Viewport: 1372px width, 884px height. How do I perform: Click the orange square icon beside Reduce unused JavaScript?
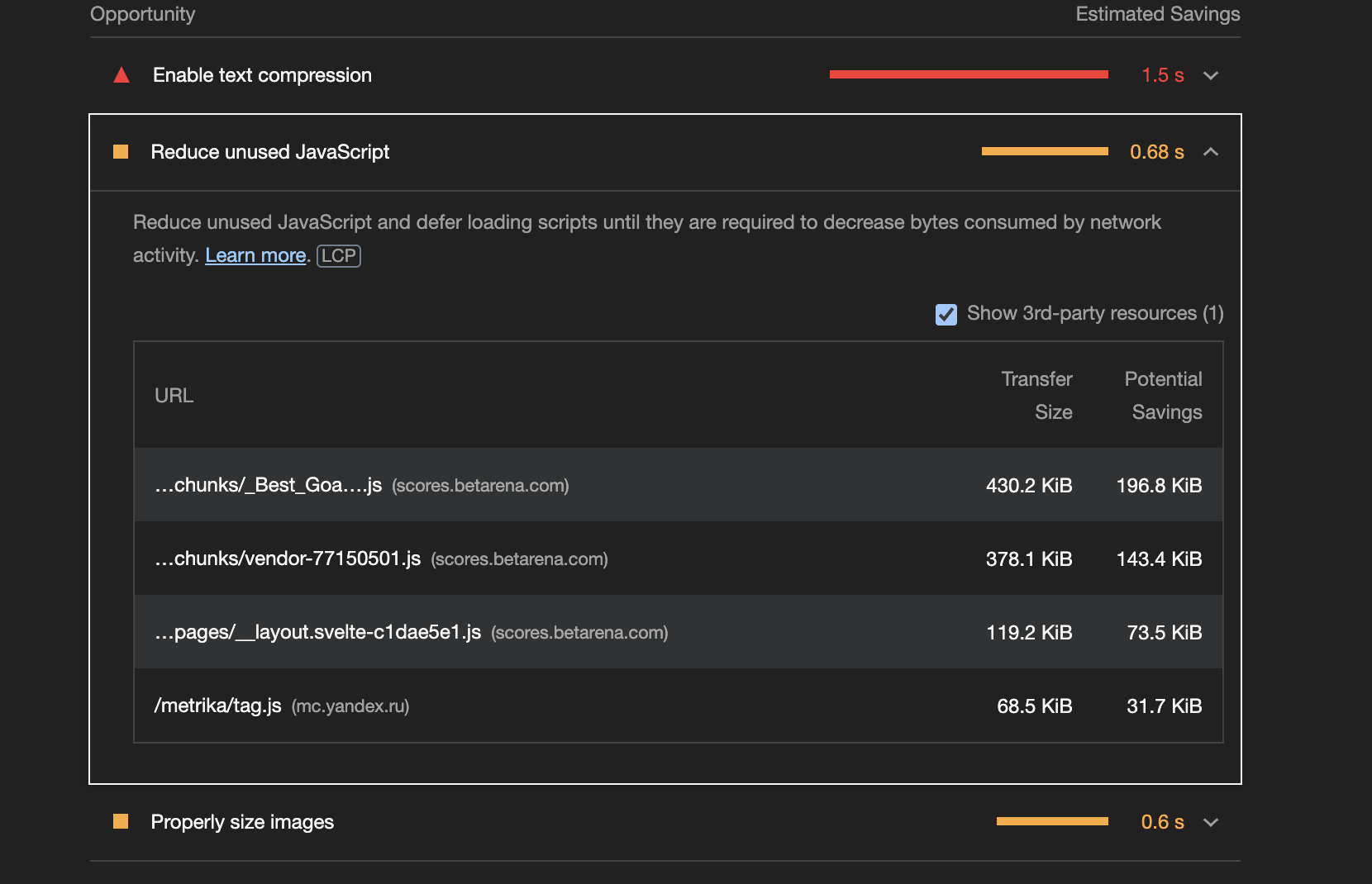coord(121,152)
